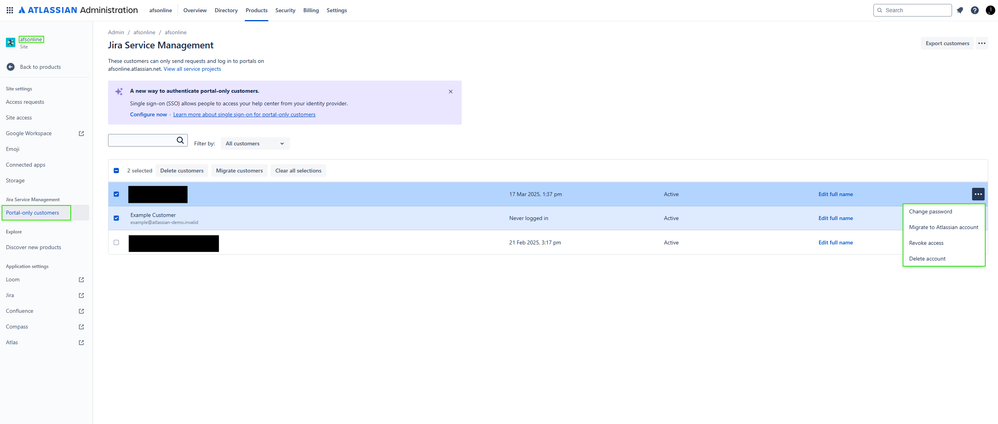This screenshot has width=998, height=424.
Task: Click Edit full name in 21 Feb row
Action: [836, 243]
